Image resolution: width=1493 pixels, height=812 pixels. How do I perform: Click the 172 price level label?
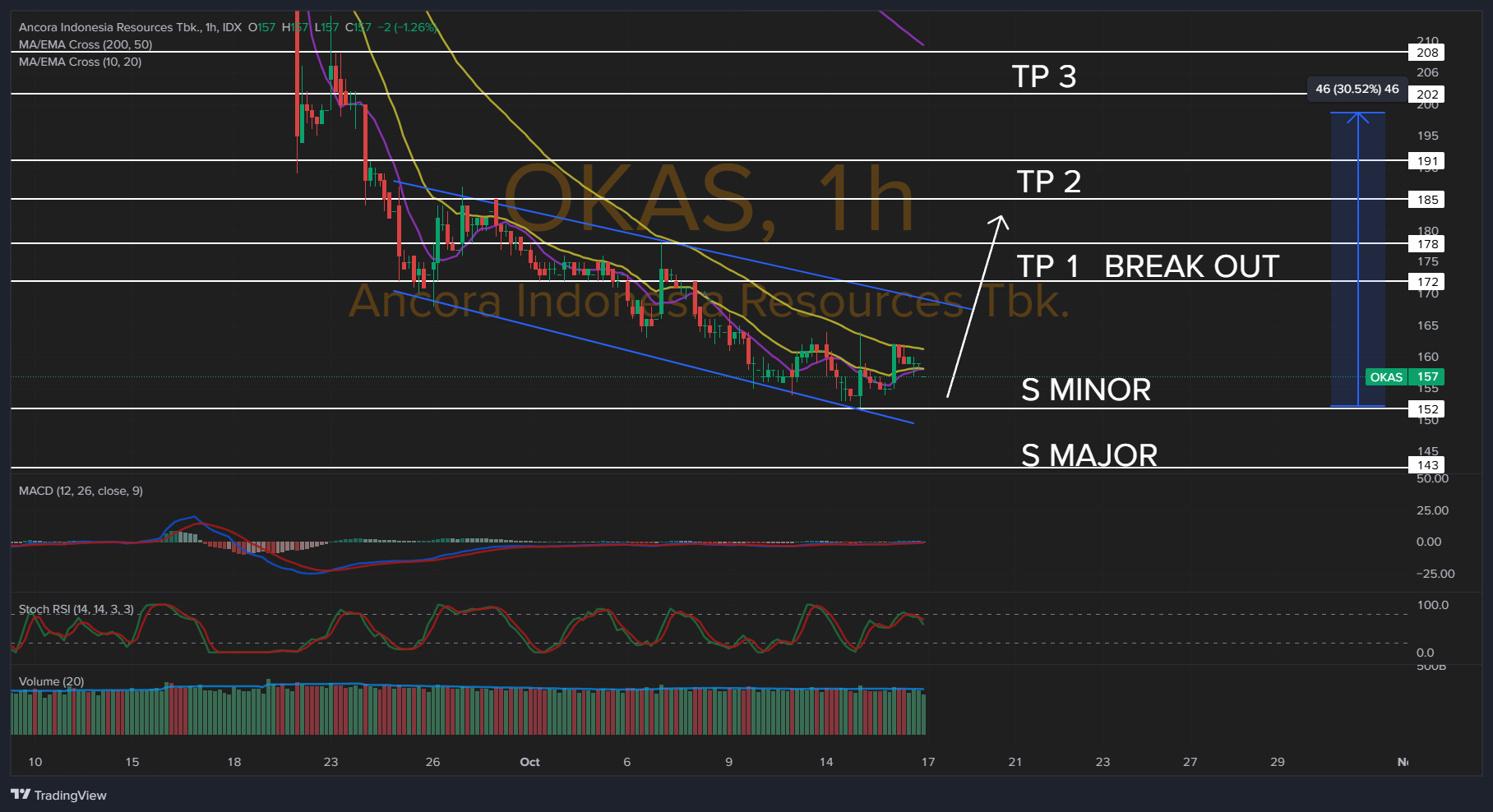pos(1427,282)
